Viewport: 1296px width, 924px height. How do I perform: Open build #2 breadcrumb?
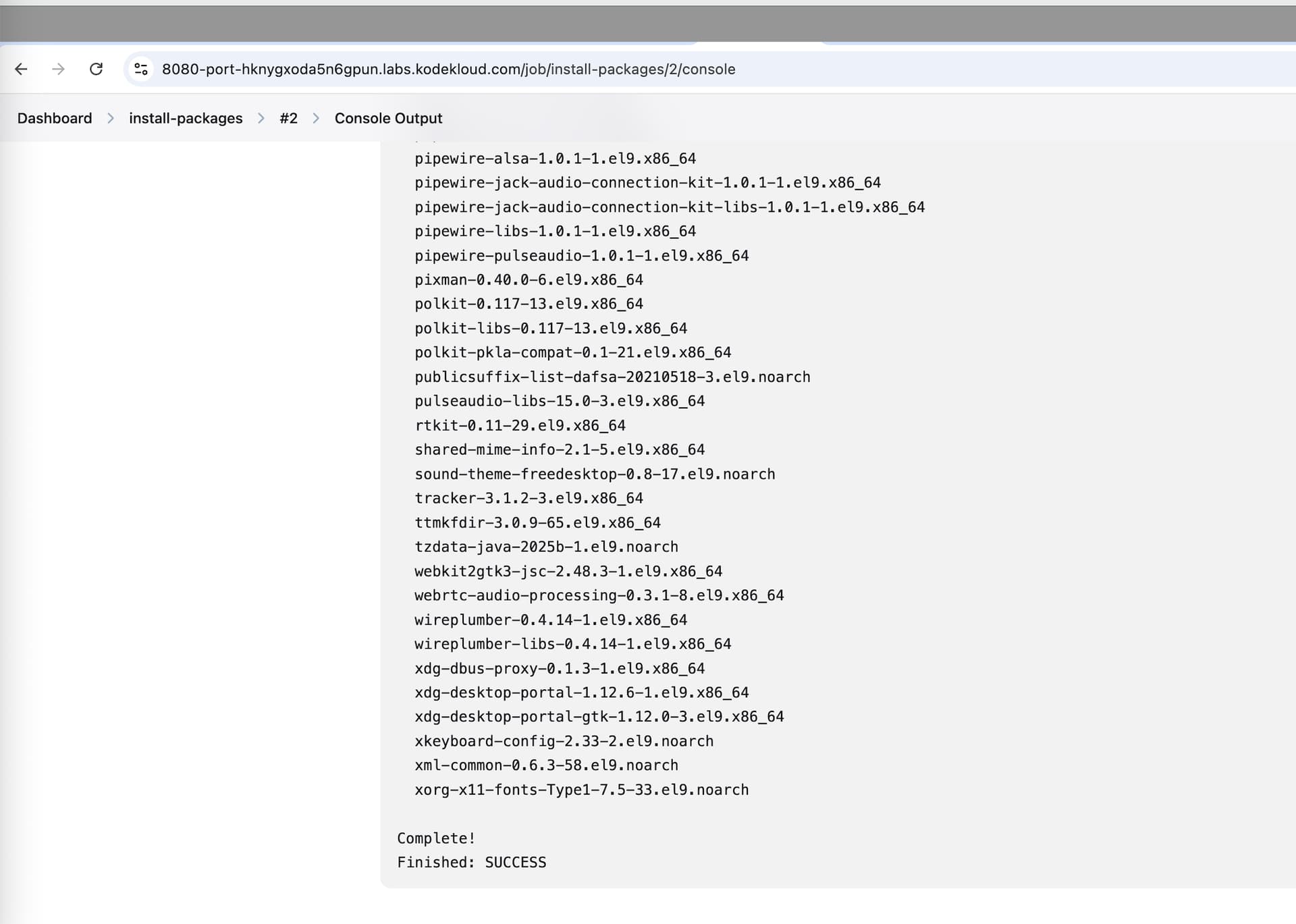coord(288,118)
